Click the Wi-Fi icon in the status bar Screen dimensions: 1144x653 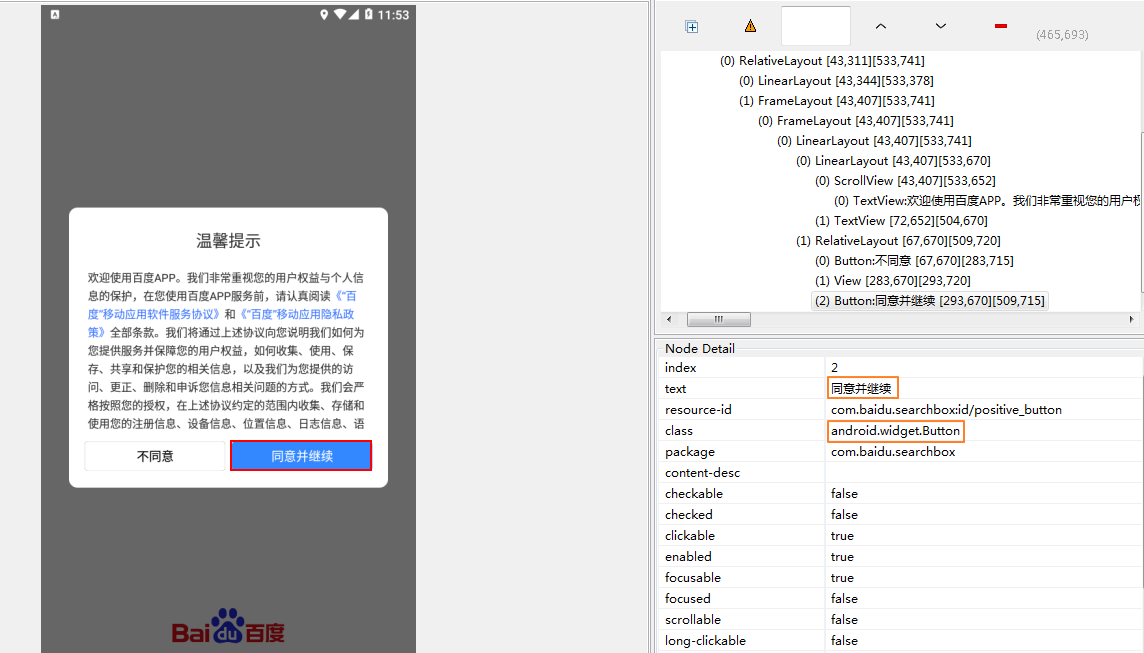coord(340,15)
